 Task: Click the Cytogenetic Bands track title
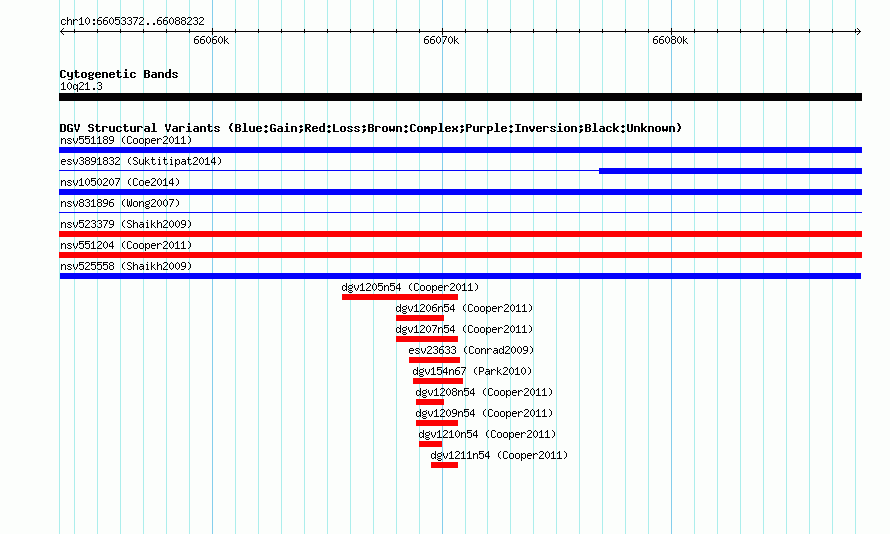tap(119, 74)
